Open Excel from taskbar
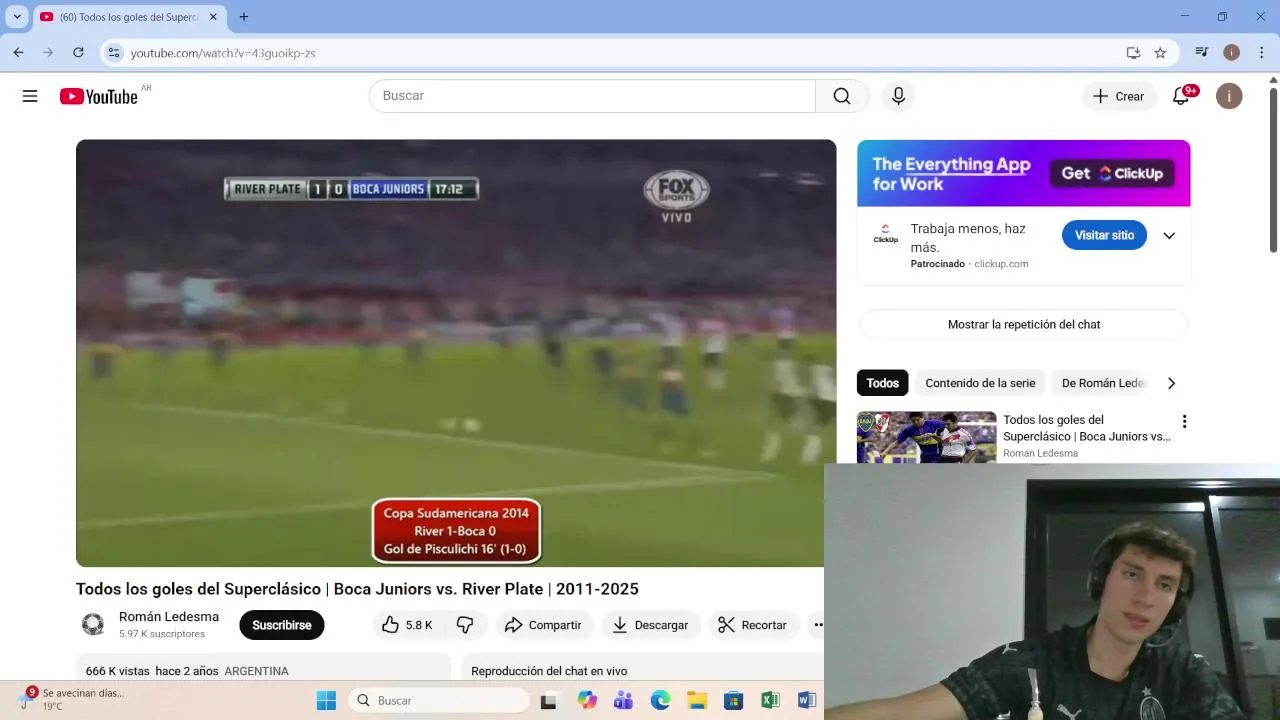 point(770,701)
